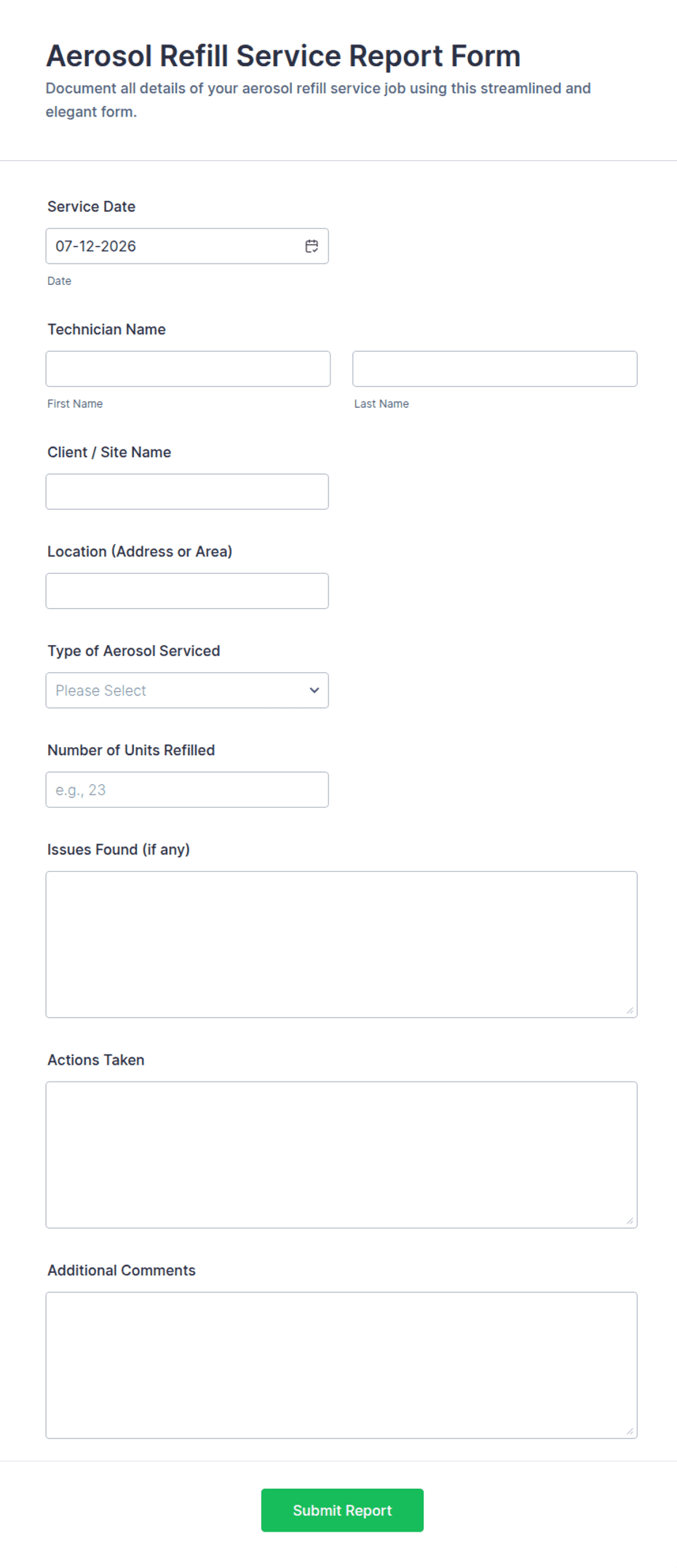Click the form title heading
The image size is (677, 1568).
pyautogui.click(x=283, y=56)
